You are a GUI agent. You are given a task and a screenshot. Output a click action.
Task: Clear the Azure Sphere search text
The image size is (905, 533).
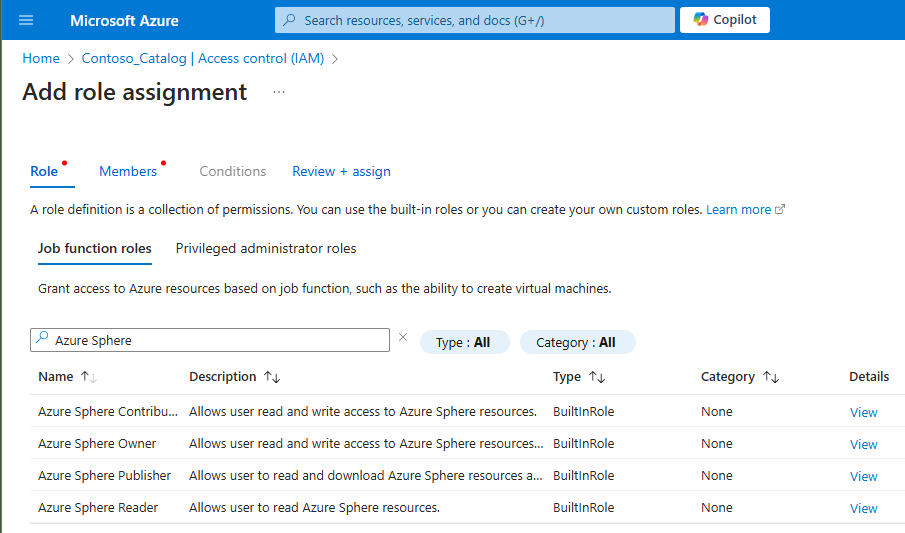tap(403, 338)
